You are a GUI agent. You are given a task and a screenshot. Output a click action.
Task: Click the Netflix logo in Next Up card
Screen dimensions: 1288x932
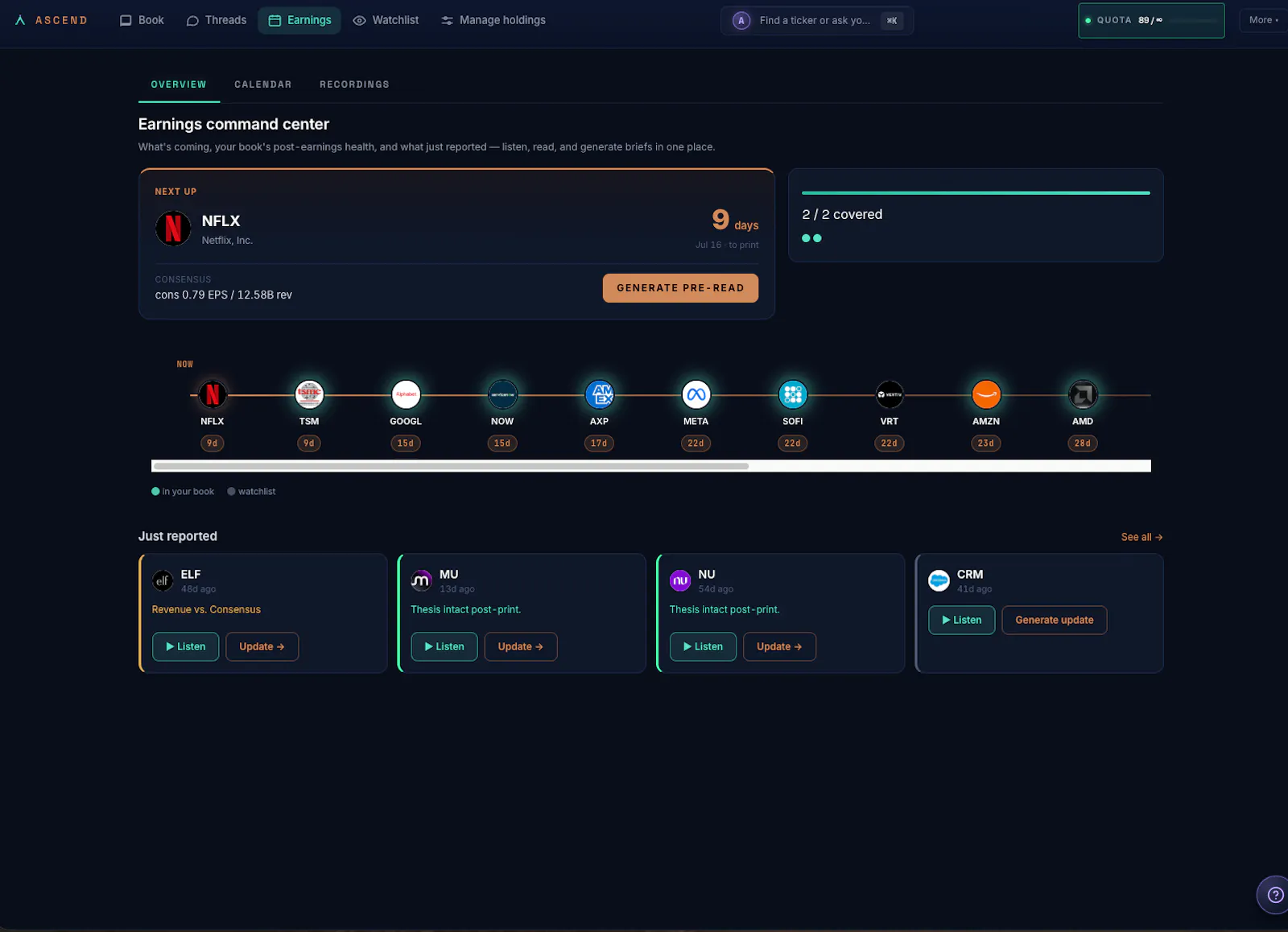coord(173,229)
